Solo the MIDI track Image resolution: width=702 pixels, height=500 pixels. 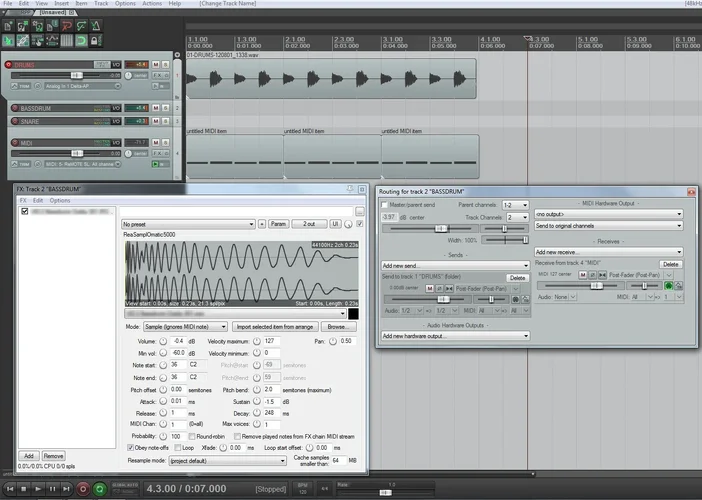pos(166,143)
